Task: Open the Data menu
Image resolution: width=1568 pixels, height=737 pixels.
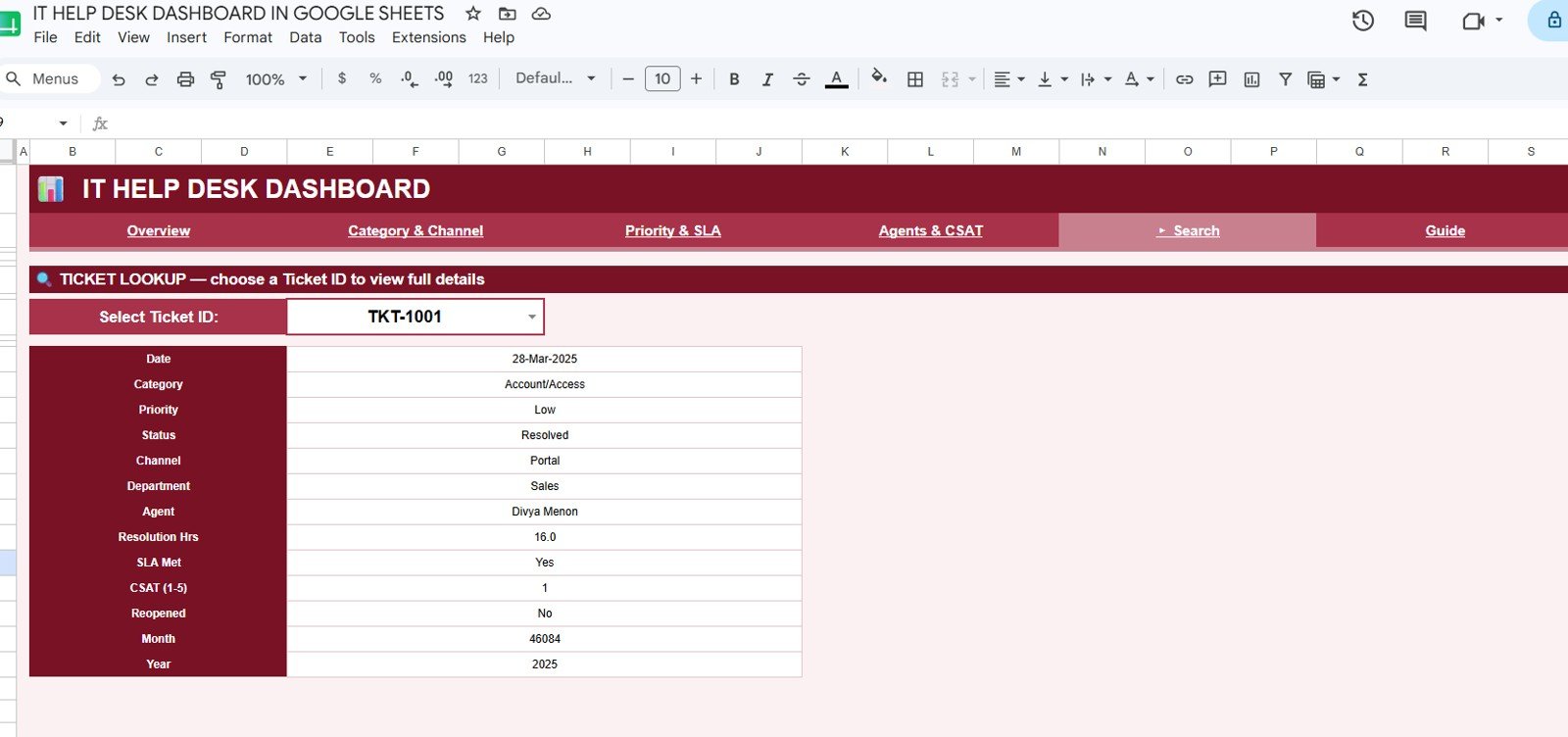Action: click(x=305, y=37)
